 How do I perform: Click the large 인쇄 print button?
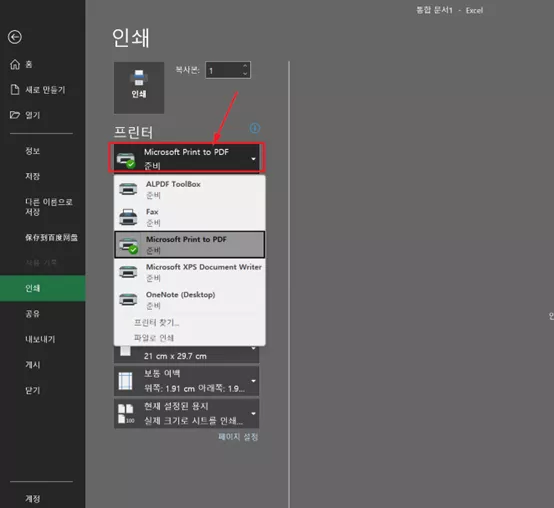(139, 88)
